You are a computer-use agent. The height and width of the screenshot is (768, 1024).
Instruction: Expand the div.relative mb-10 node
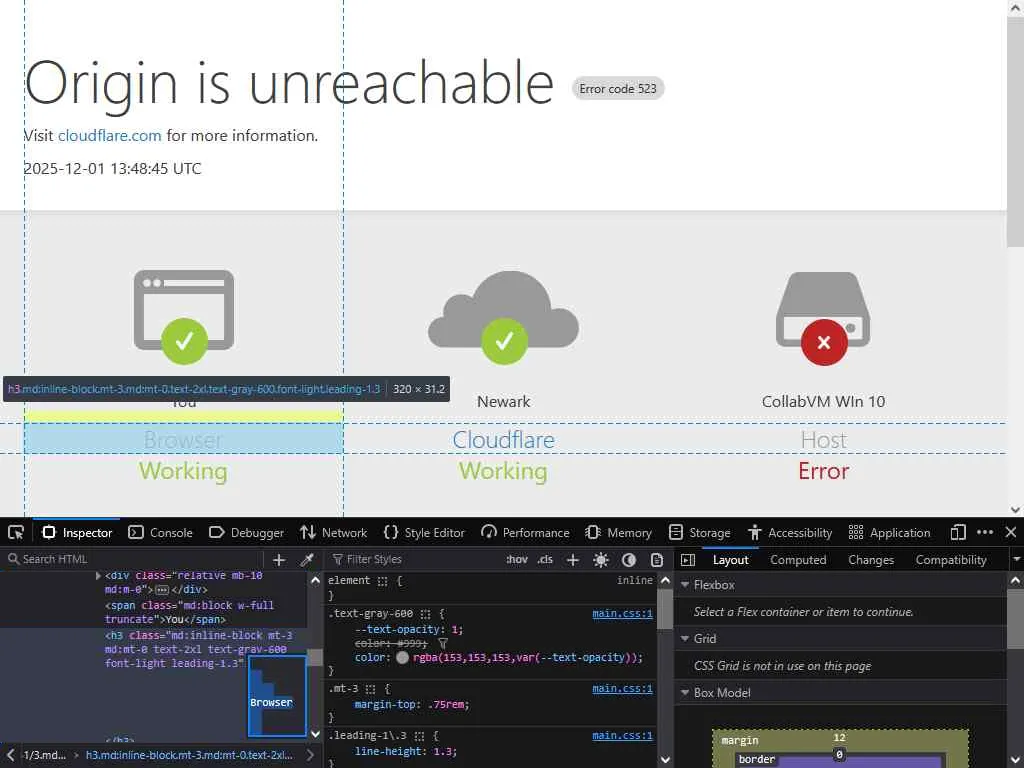coord(98,575)
